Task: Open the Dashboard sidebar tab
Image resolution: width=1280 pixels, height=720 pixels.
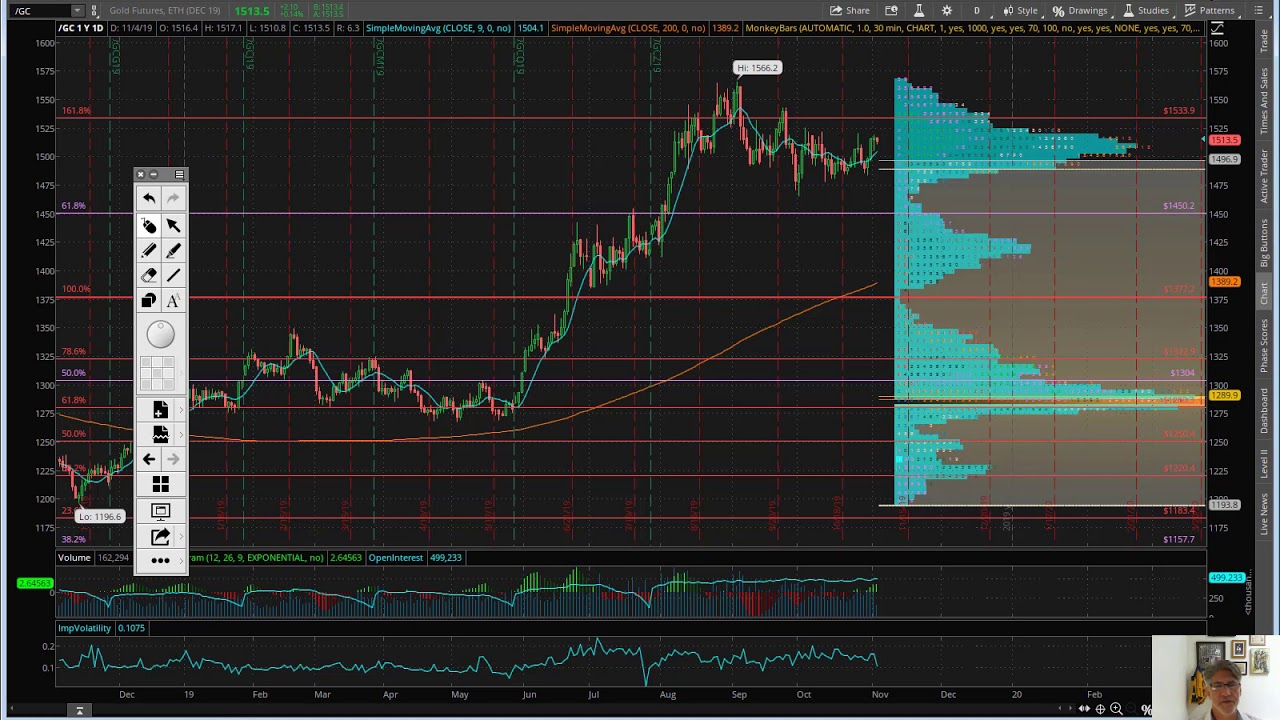Action: click(1264, 410)
